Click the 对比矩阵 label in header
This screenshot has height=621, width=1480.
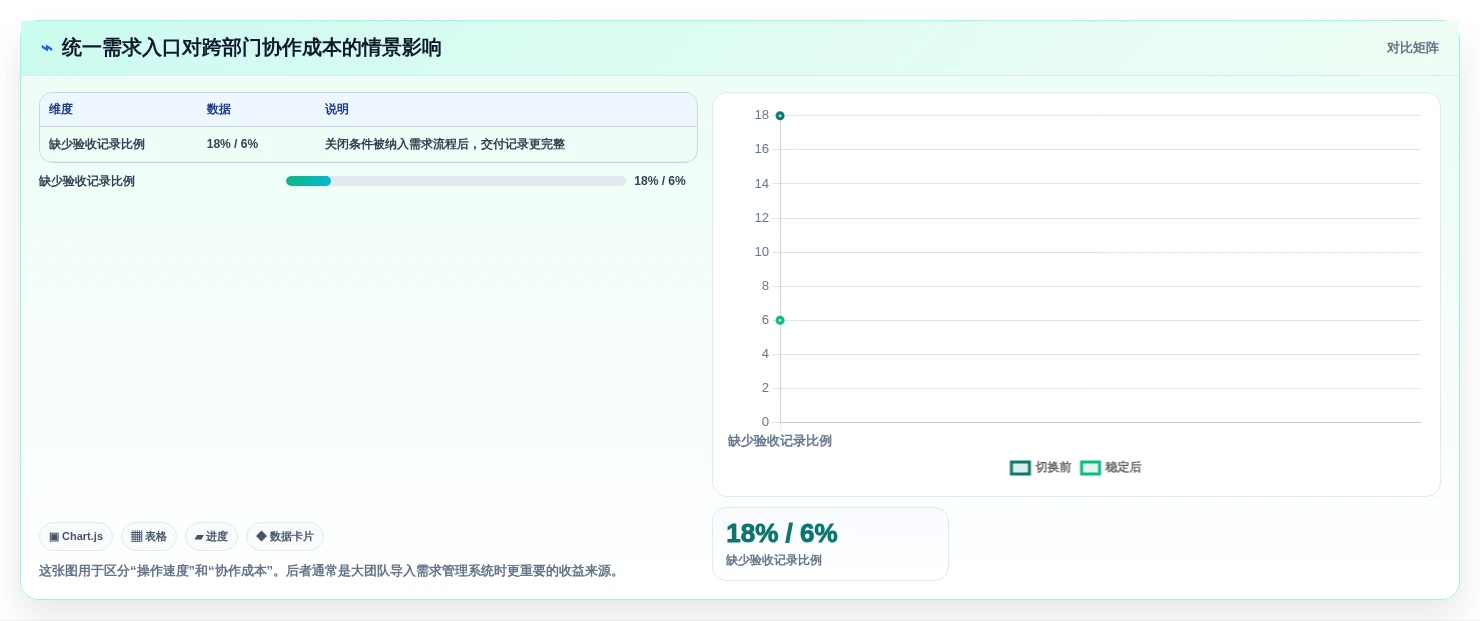pos(1412,48)
